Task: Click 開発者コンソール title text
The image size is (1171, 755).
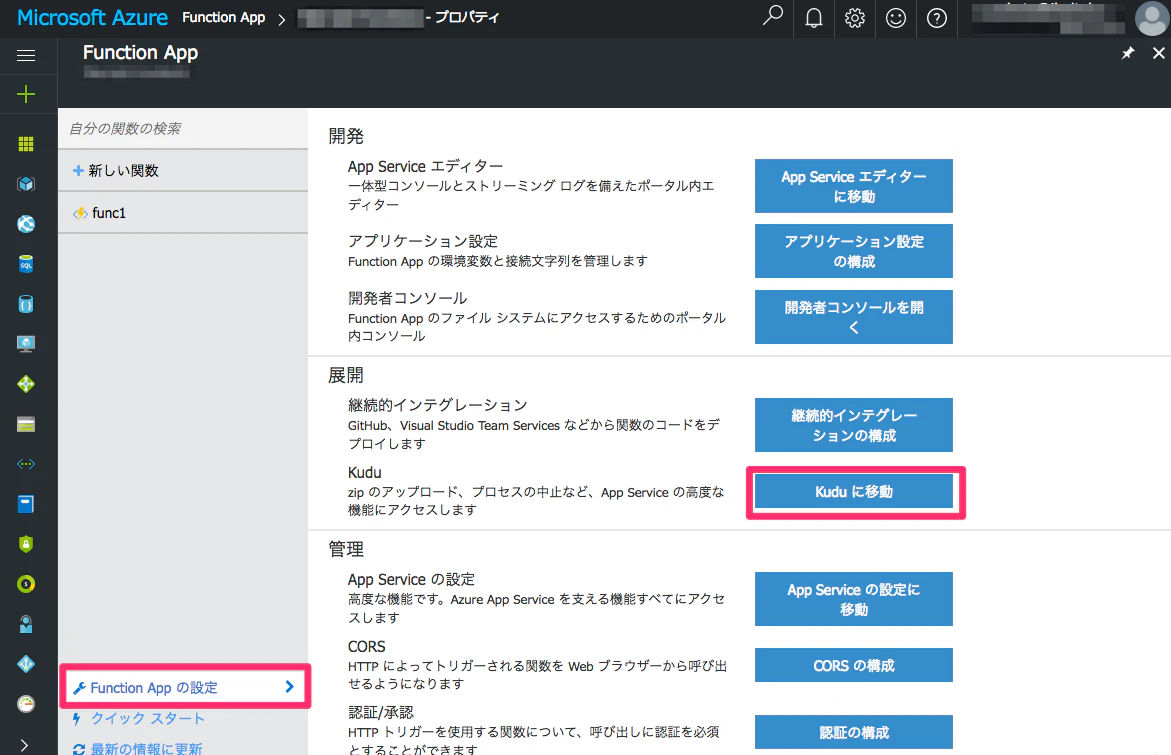Action: click(407, 298)
